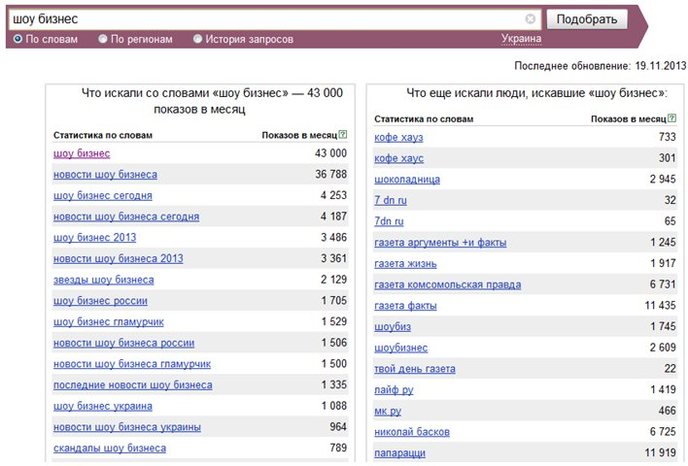Open the 'шоу бизнес гламурчик' link
Screen dimensions: 688x466
pyautogui.click(x=108, y=322)
